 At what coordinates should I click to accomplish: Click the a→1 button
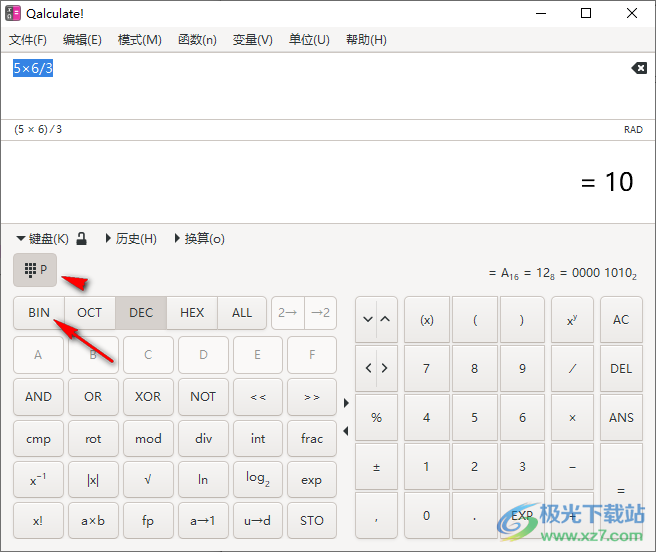click(x=203, y=521)
